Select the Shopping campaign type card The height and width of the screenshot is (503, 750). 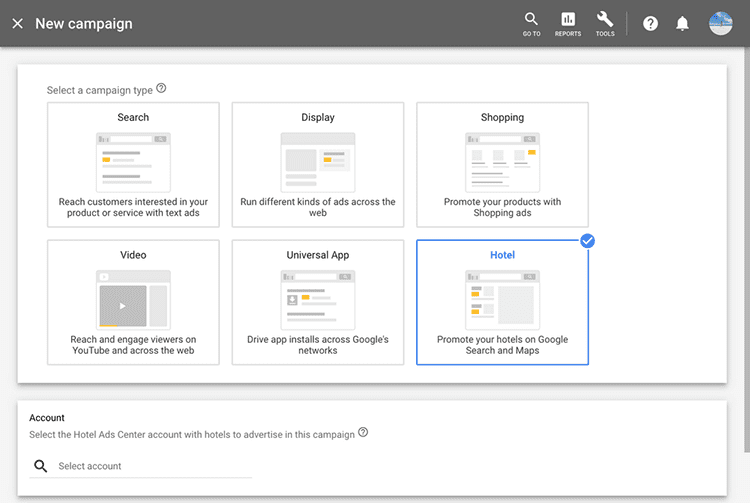[x=502, y=164]
